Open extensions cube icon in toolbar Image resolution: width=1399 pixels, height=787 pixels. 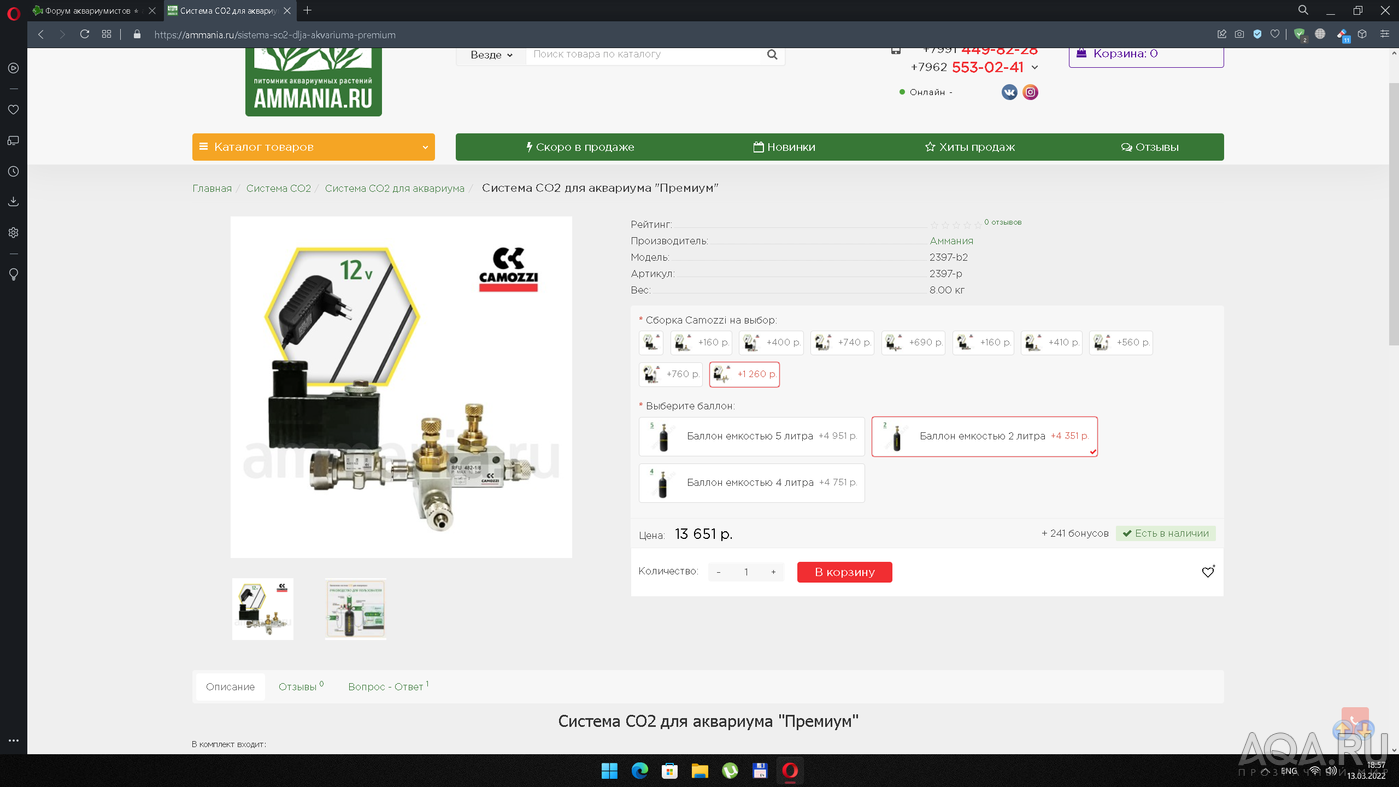(x=1363, y=34)
